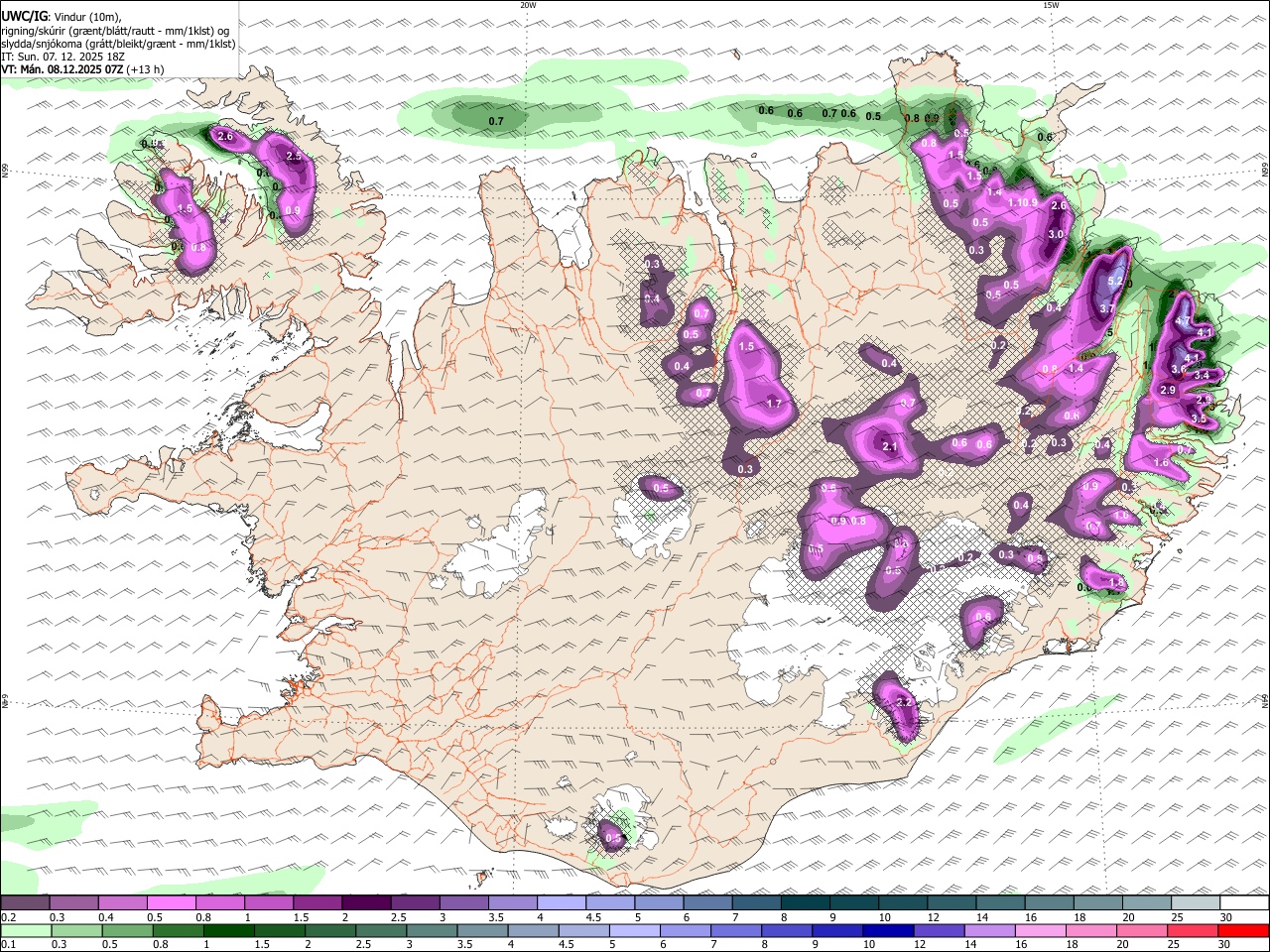This screenshot has width=1270, height=952.
Task: Click the palest green 0.1 swatch on the lower scale
Action: tap(26, 930)
